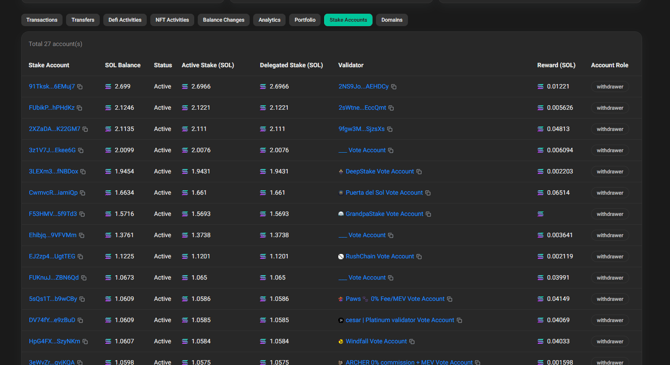Screen dimensions: 670x365
Task: Click active stake value 1.1201
Action: (201, 256)
